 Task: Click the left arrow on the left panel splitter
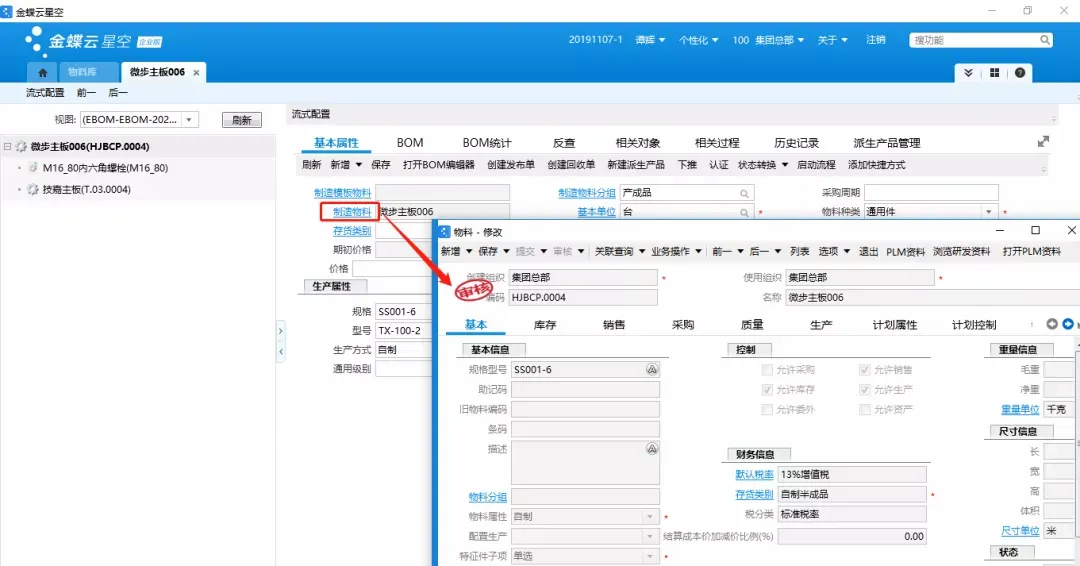[280, 352]
